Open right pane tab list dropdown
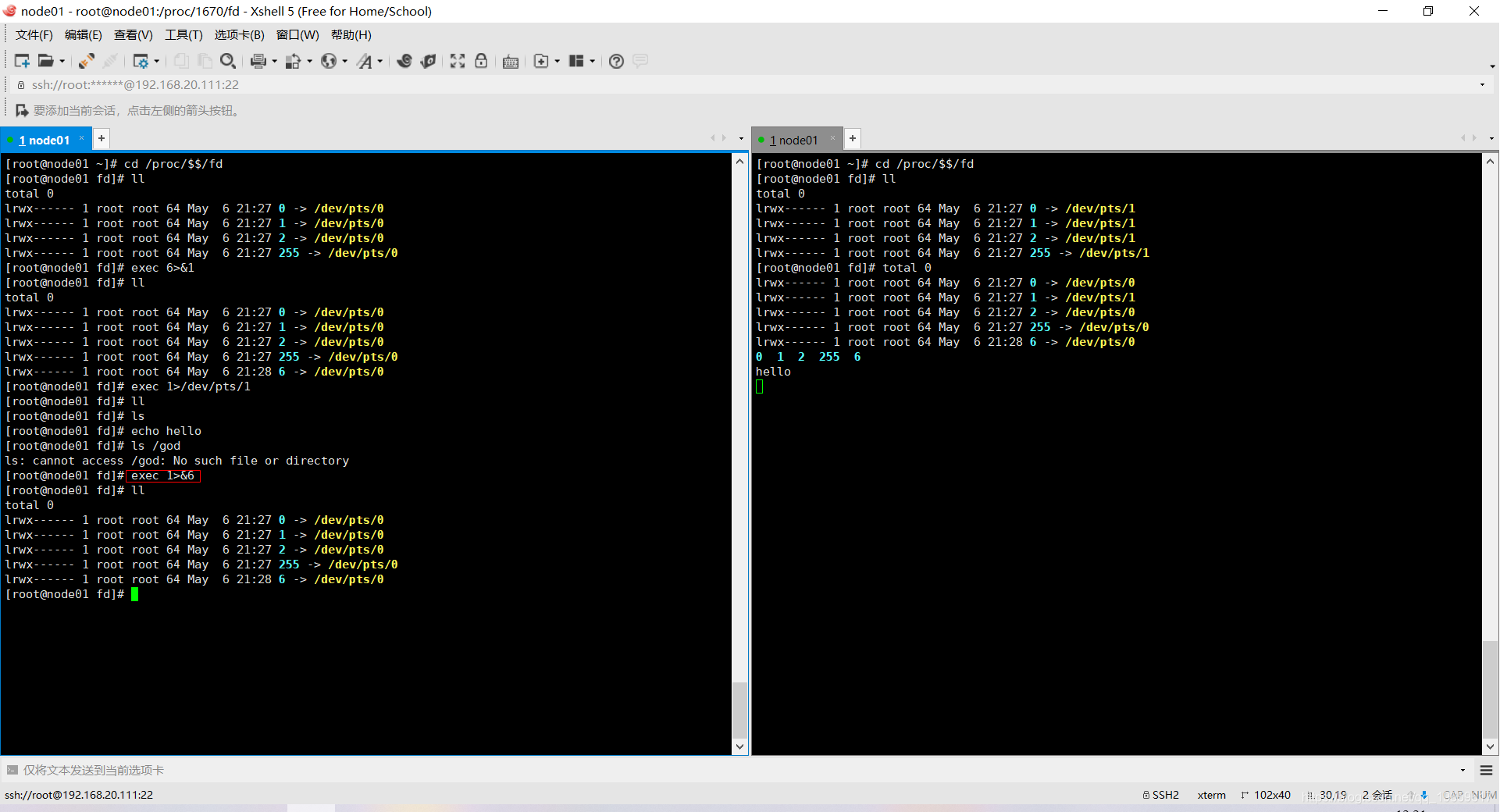The width and height of the screenshot is (1500, 812). click(x=1491, y=139)
